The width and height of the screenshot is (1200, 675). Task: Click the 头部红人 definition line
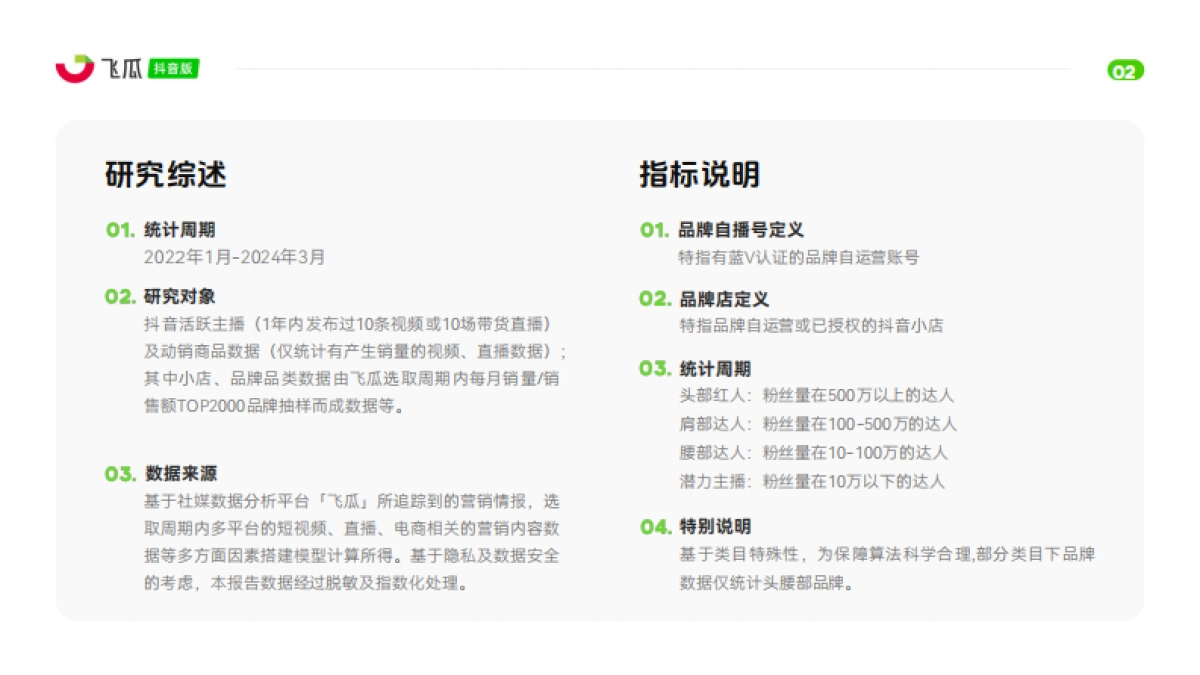pos(816,395)
